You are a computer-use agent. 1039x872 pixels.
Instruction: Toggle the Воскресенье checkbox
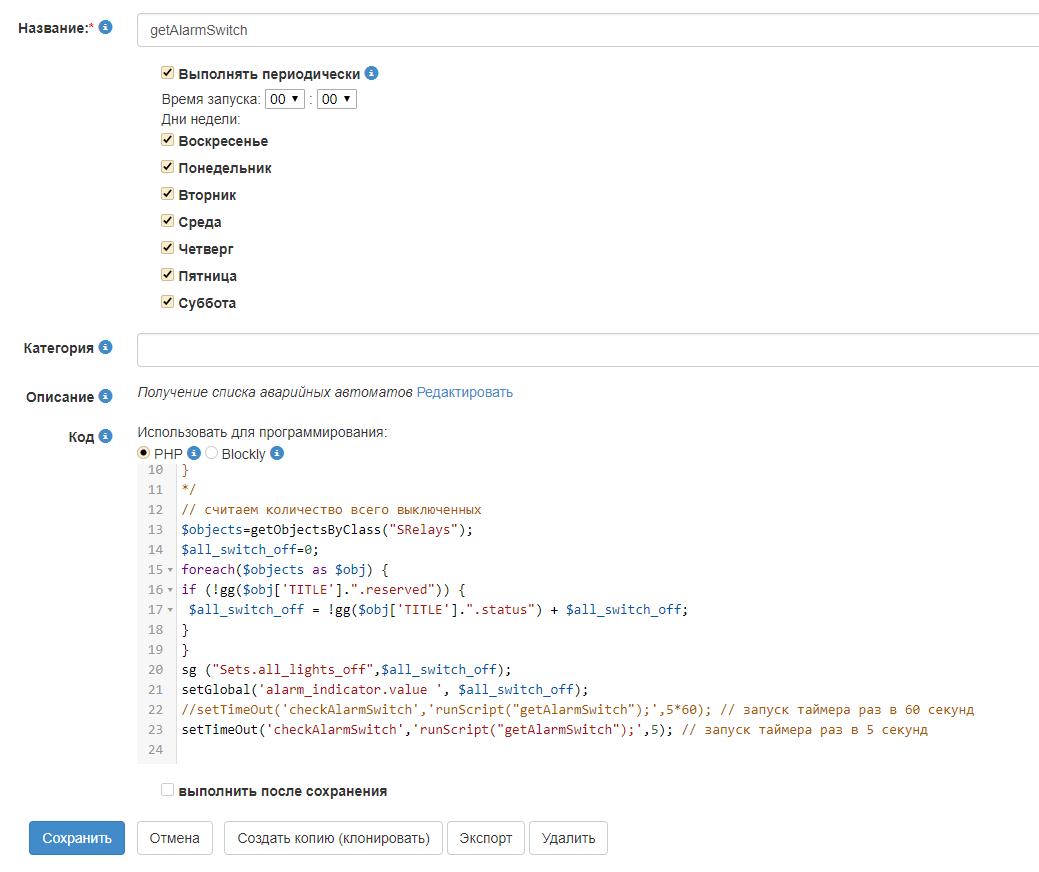[x=168, y=141]
